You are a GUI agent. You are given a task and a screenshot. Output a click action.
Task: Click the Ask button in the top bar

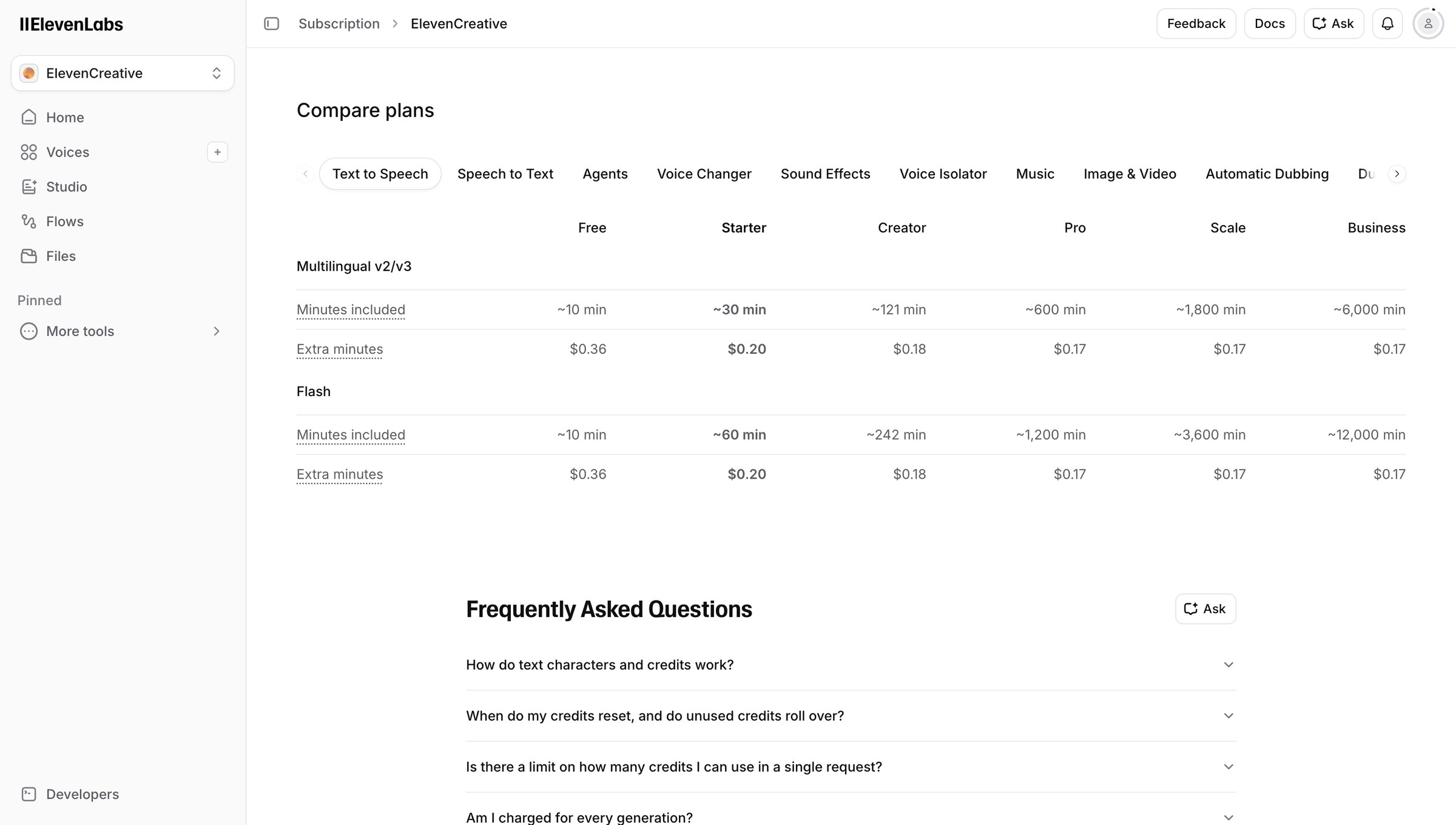pos(1333,24)
